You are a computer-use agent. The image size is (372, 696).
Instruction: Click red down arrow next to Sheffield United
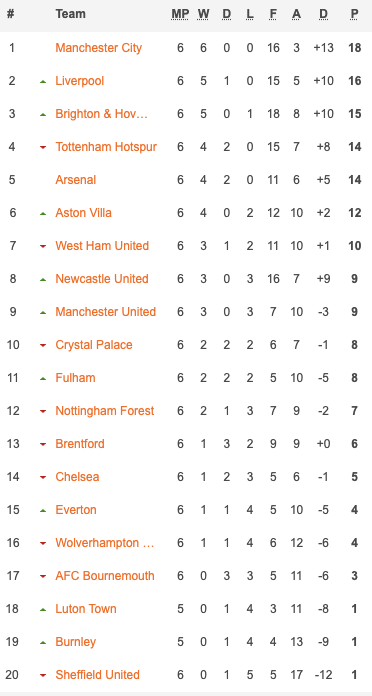(x=43, y=676)
